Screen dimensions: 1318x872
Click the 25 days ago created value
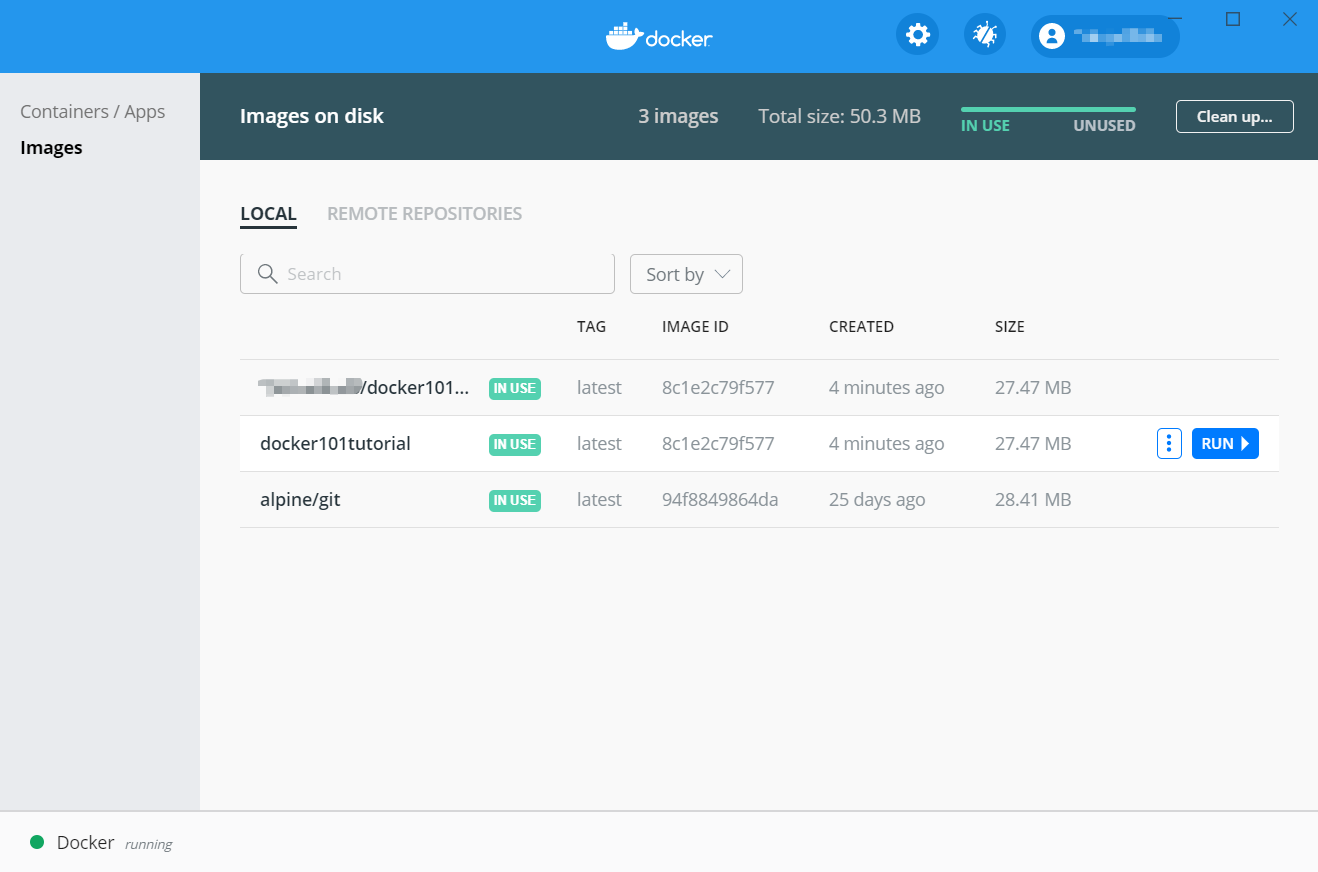coord(877,500)
